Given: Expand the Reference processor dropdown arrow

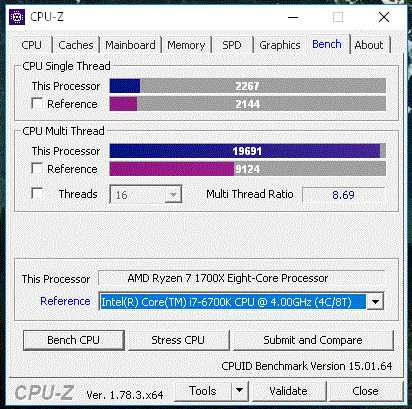Looking at the screenshot, I should tap(375, 302).
